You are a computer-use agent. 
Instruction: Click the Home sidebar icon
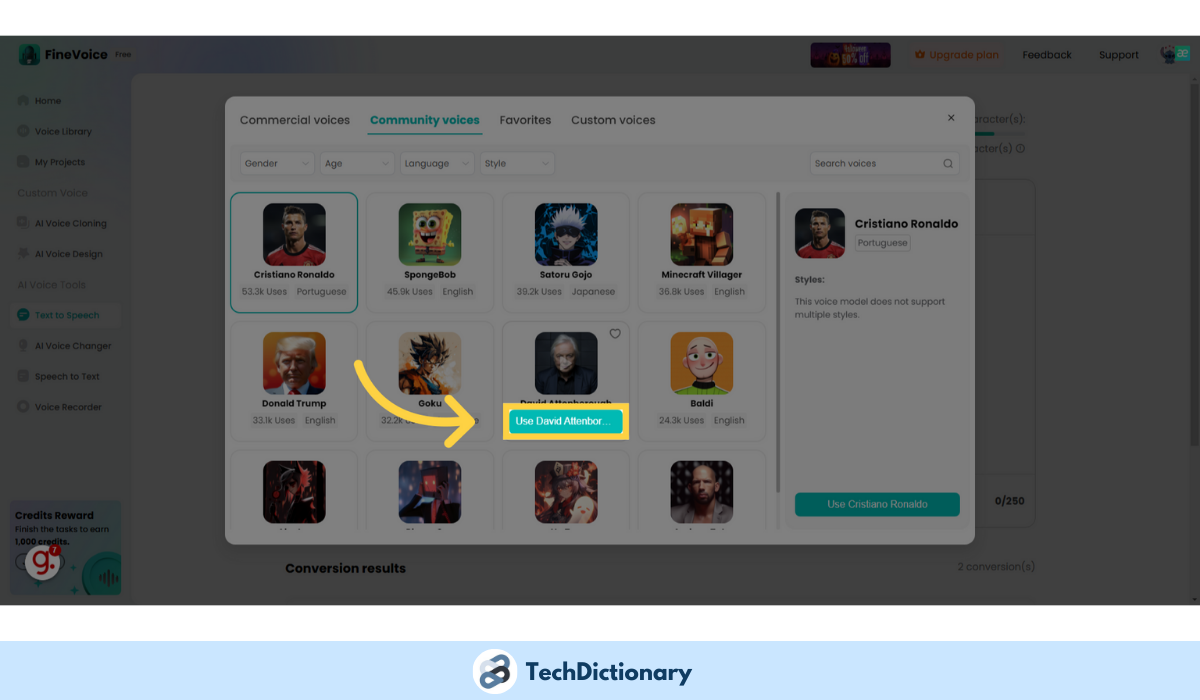(x=23, y=101)
